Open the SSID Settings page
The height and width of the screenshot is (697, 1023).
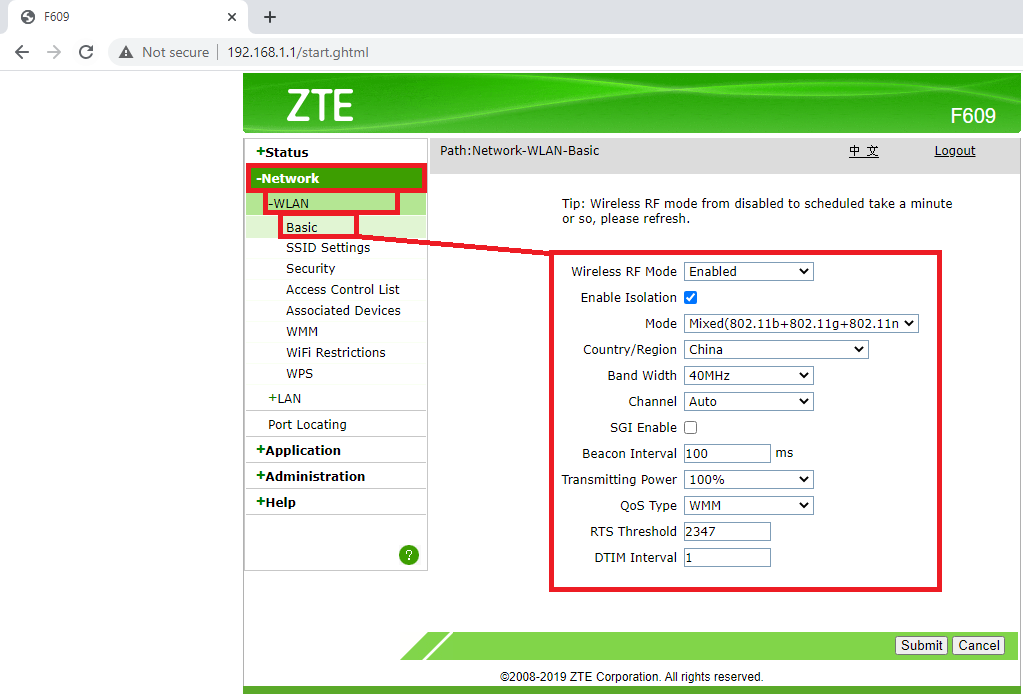[328, 247]
